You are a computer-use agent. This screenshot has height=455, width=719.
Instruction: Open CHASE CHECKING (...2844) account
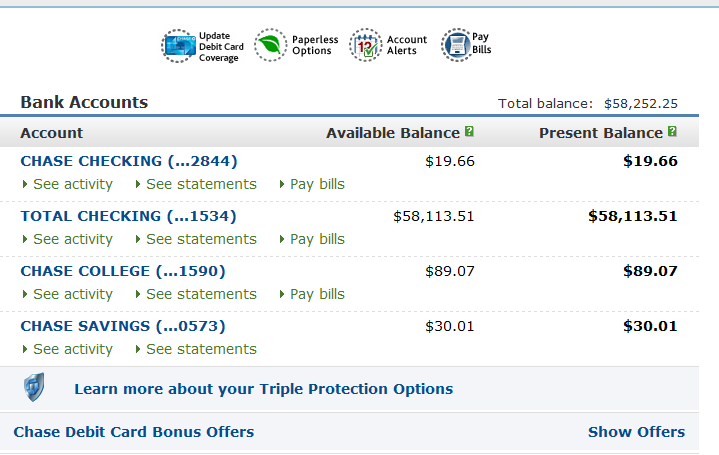point(129,161)
